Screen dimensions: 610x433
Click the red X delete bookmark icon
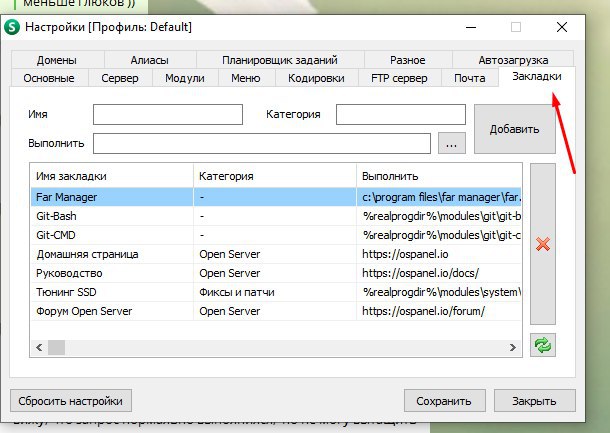click(543, 244)
